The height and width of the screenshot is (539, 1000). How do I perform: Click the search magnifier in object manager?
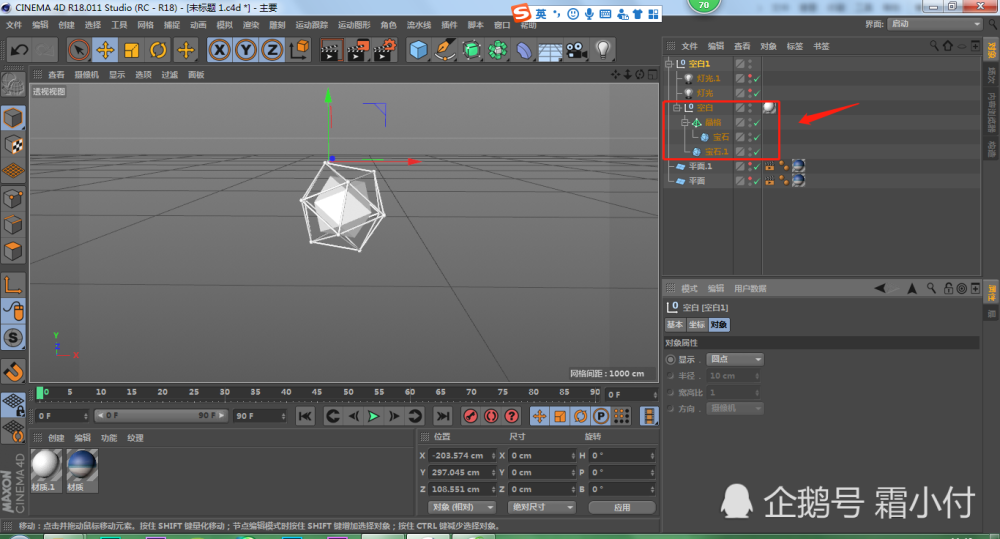(x=934, y=46)
